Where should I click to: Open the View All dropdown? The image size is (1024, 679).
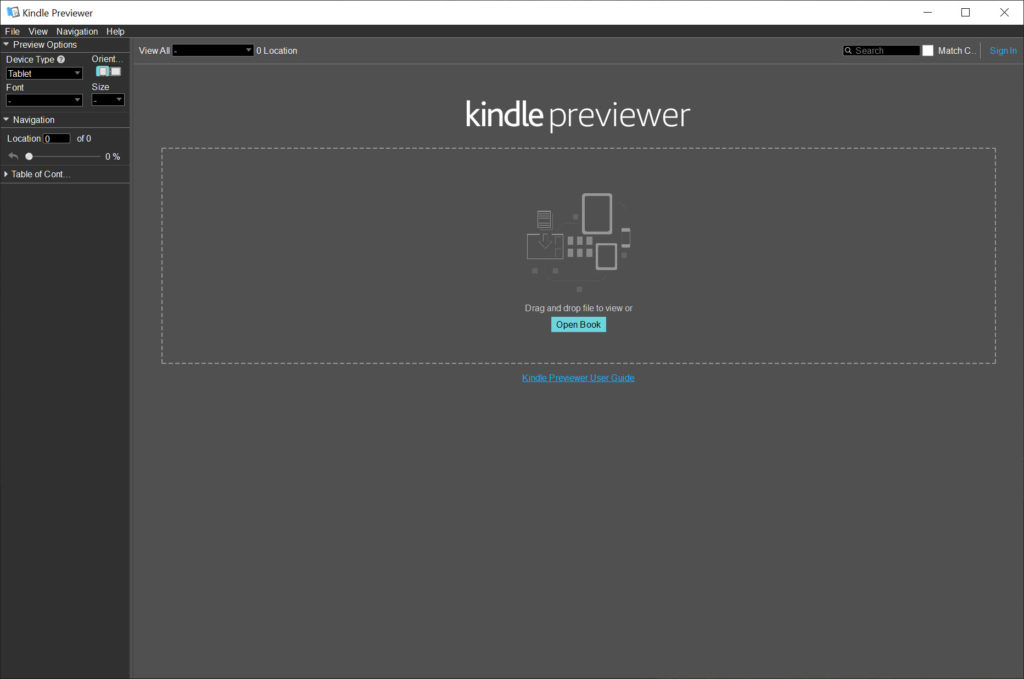click(213, 50)
